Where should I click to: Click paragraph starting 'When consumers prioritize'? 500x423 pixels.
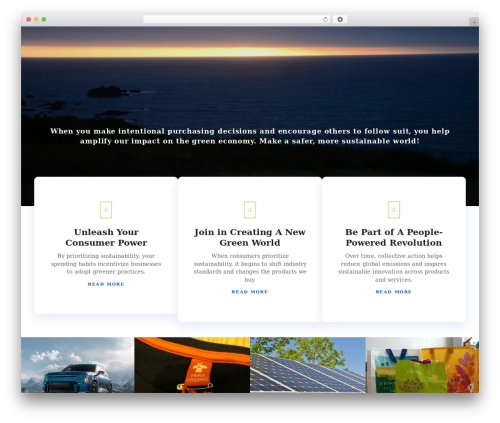tap(250, 268)
